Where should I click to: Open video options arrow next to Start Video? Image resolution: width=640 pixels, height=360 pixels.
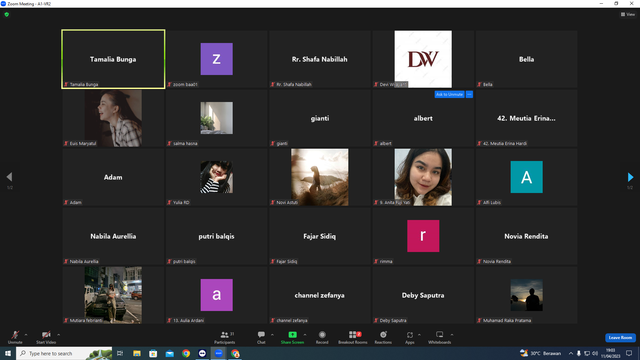tap(58, 335)
